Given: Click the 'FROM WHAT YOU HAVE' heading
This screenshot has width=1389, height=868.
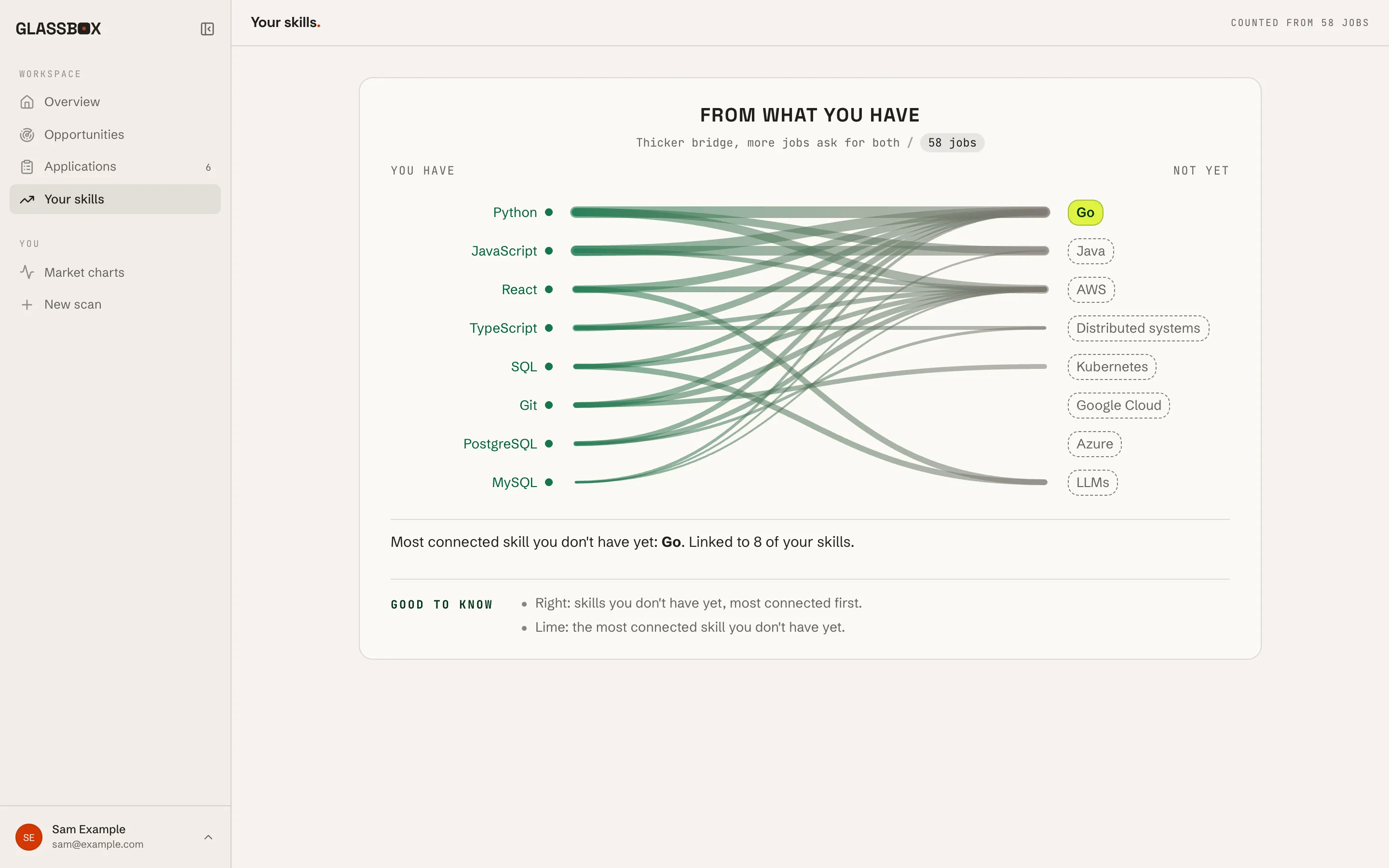Looking at the screenshot, I should coord(810,115).
